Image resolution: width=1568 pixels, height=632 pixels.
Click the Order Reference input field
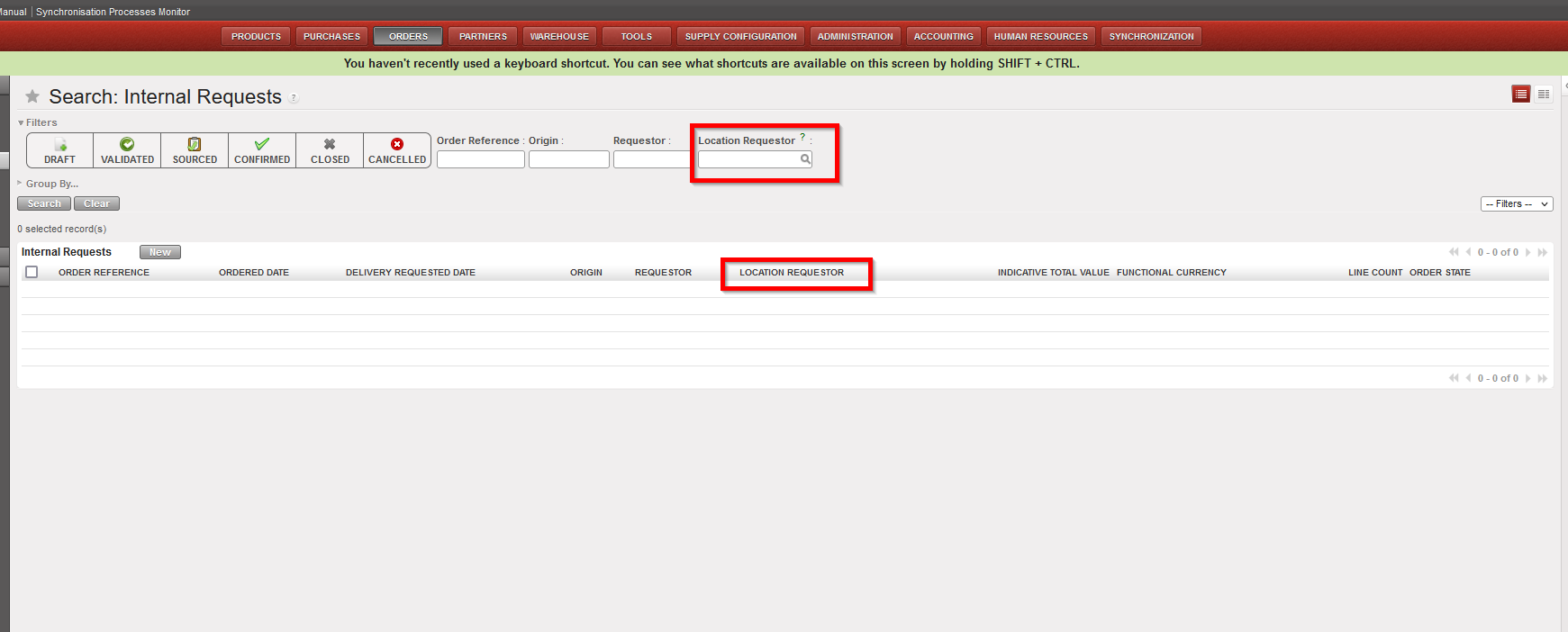(480, 159)
